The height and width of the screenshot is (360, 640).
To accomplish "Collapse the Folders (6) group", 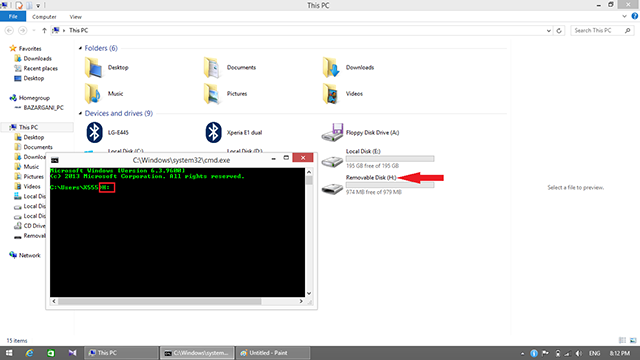I will [x=80, y=48].
